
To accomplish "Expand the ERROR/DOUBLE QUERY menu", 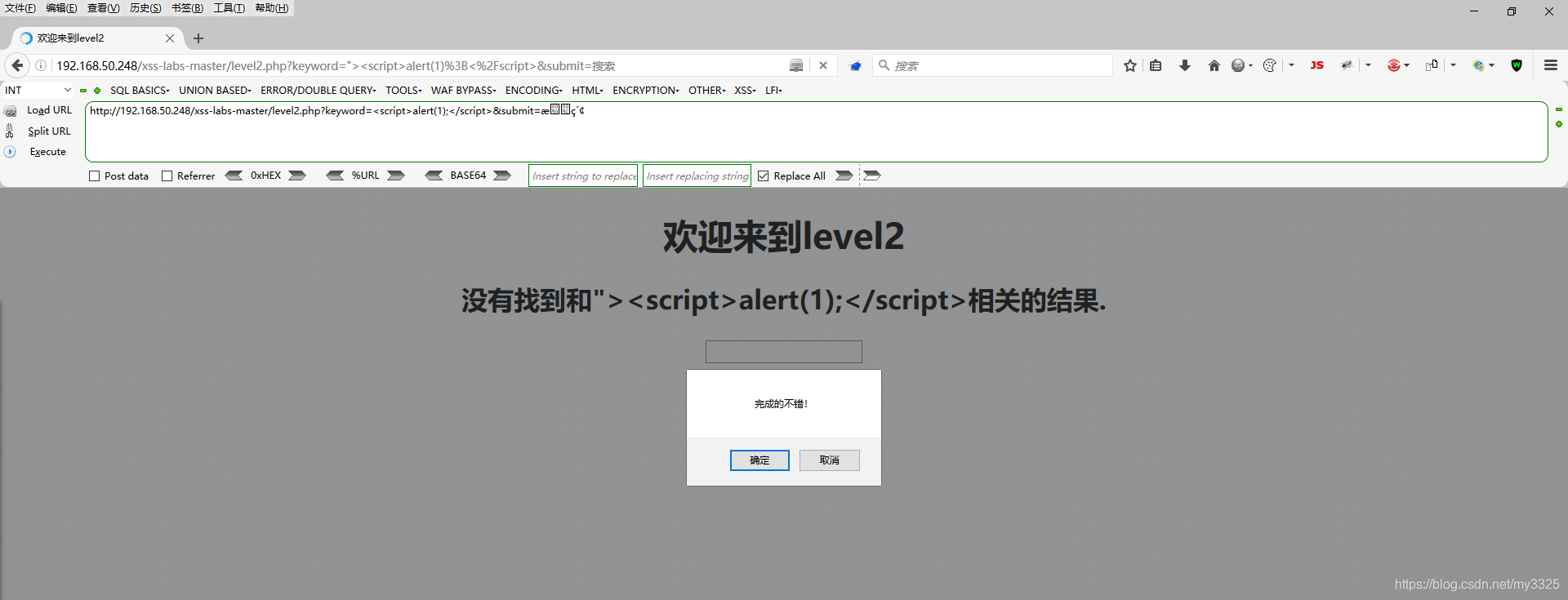I will point(318,91).
